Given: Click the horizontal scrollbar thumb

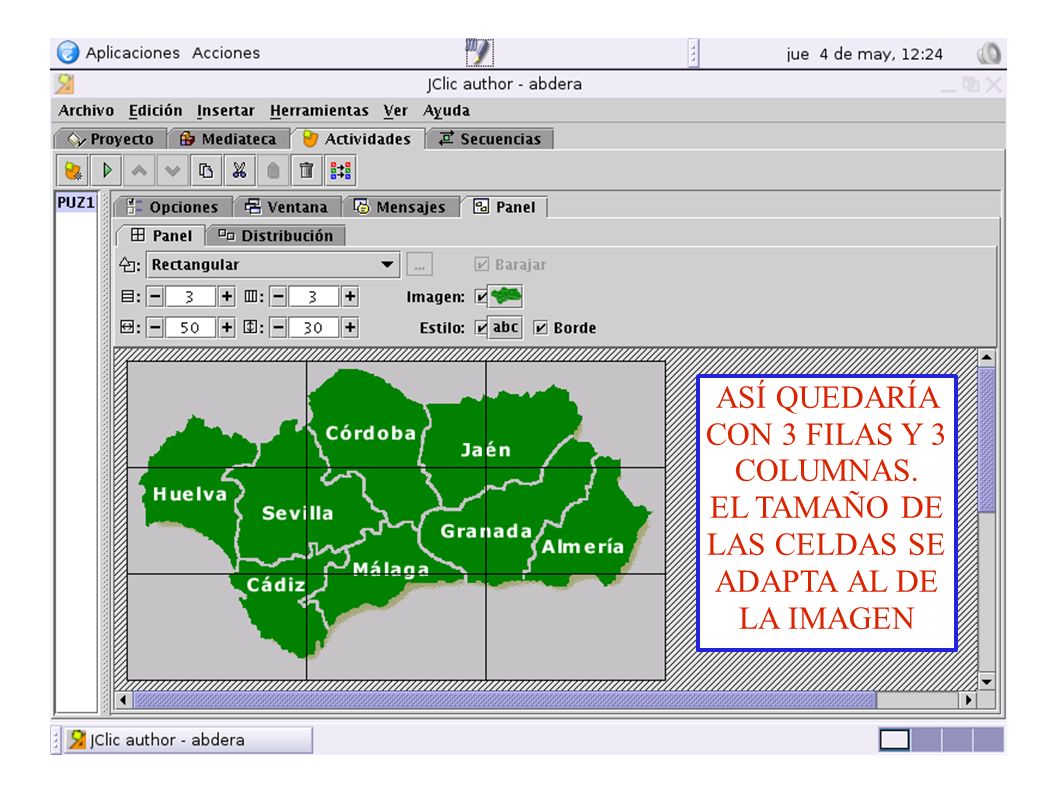Looking at the screenshot, I should [x=505, y=700].
